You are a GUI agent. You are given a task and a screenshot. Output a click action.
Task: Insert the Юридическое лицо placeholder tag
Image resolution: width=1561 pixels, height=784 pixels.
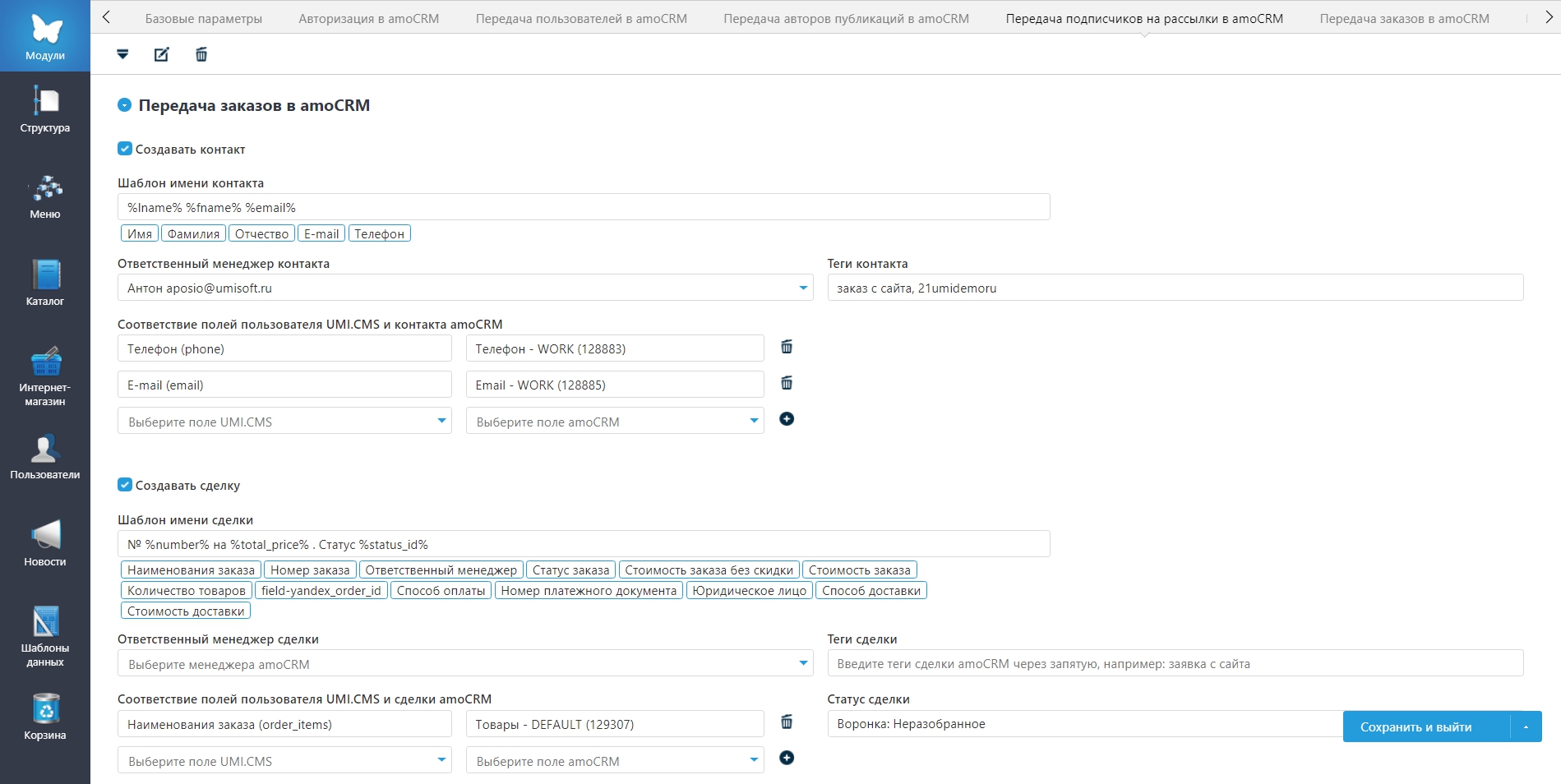tap(750, 590)
